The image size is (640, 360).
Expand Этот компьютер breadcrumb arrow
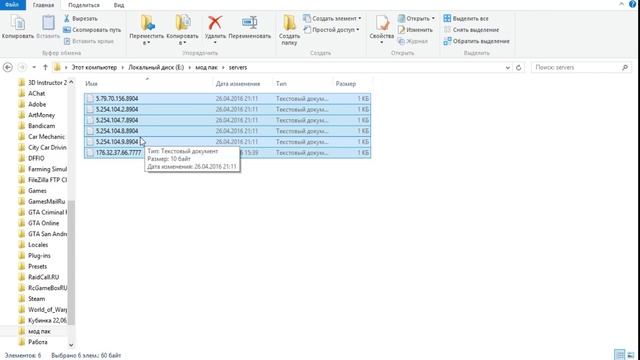(x=123, y=67)
